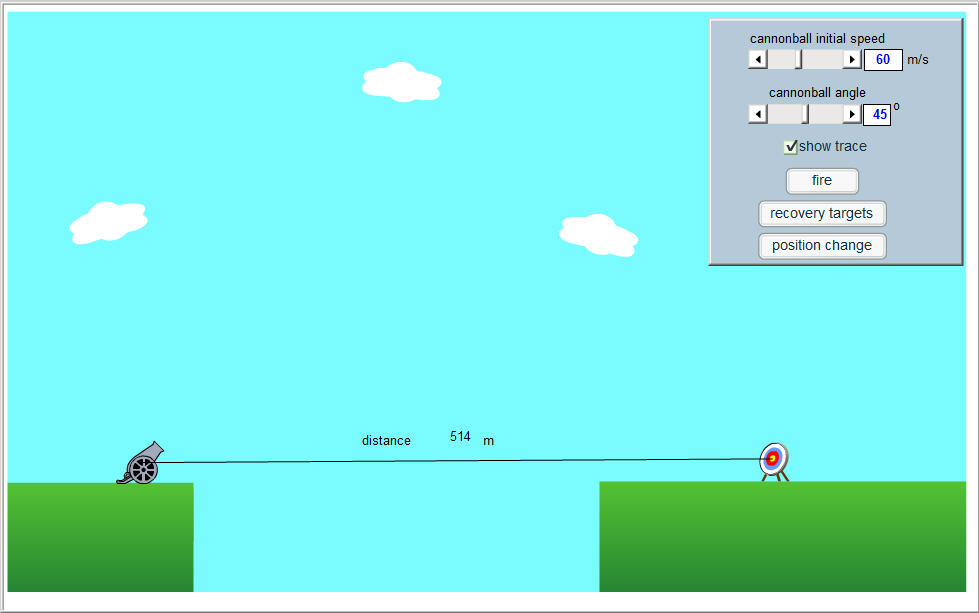Viewport: 979px width, 613px height.
Task: Click the show trace label text
Action: (831, 146)
